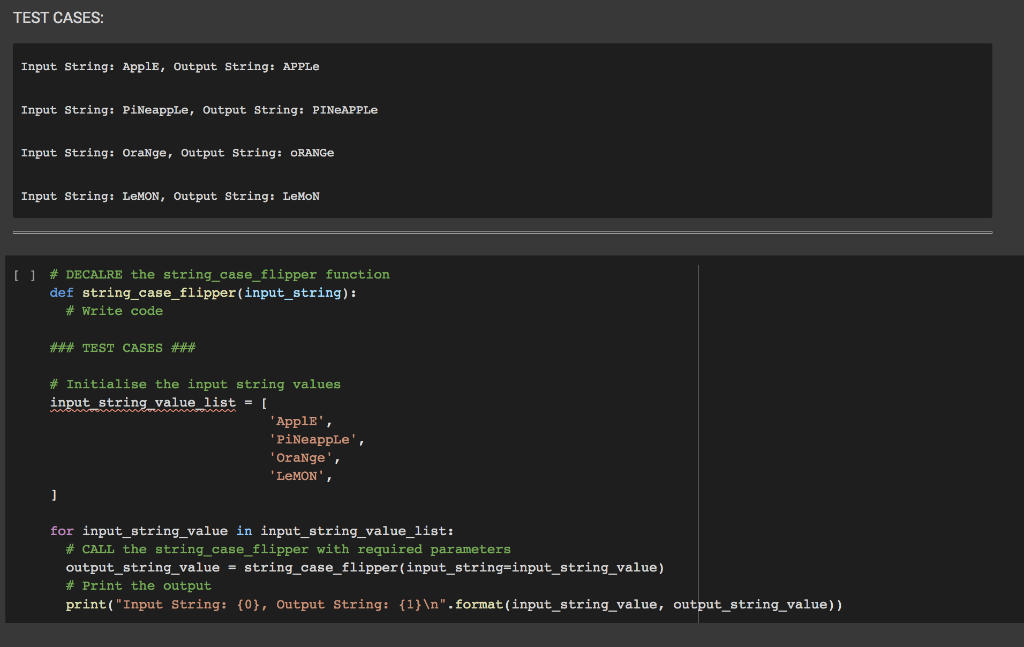Screen dimensions: 1024x647
Task: Click the '# Write code' comment line
Action: click(115, 311)
